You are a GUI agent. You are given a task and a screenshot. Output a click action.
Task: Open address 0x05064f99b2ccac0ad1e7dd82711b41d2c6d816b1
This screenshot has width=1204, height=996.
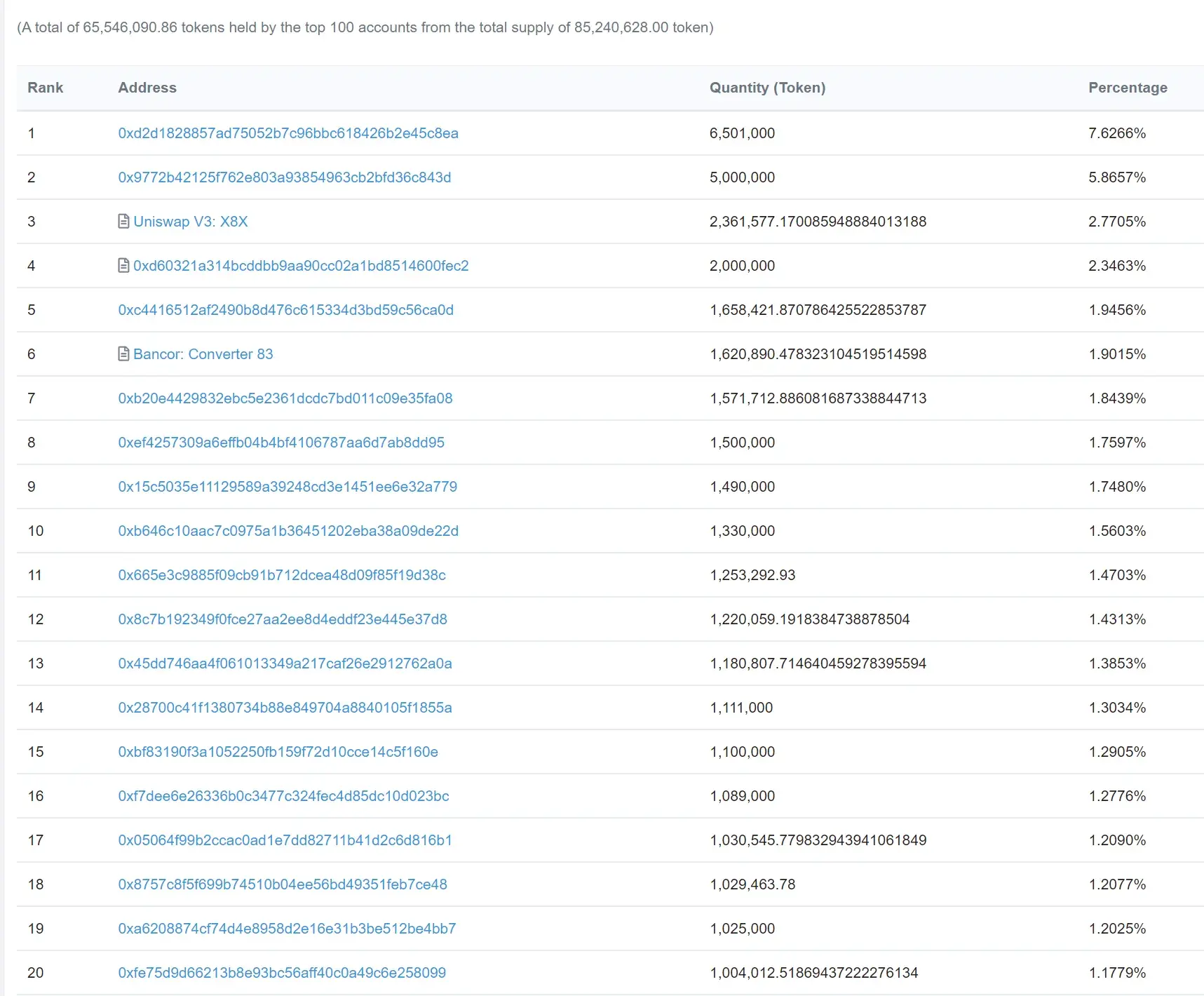(285, 840)
